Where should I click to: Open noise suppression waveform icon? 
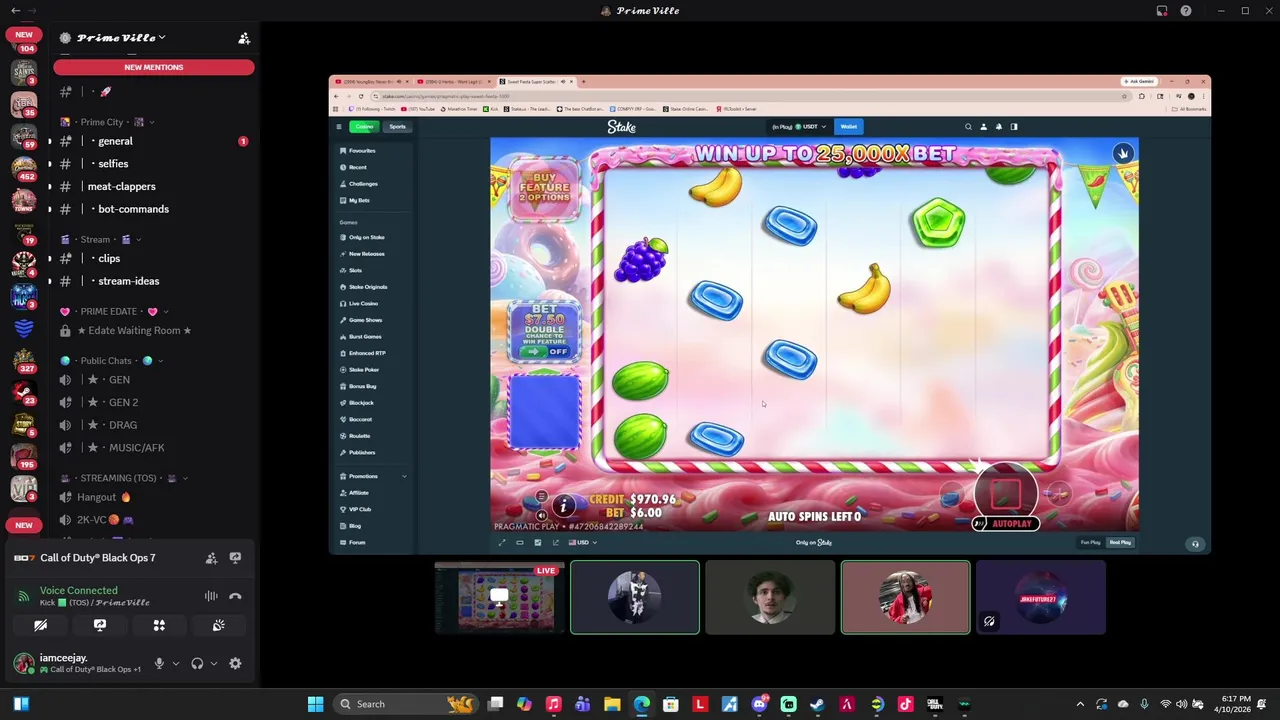211,596
